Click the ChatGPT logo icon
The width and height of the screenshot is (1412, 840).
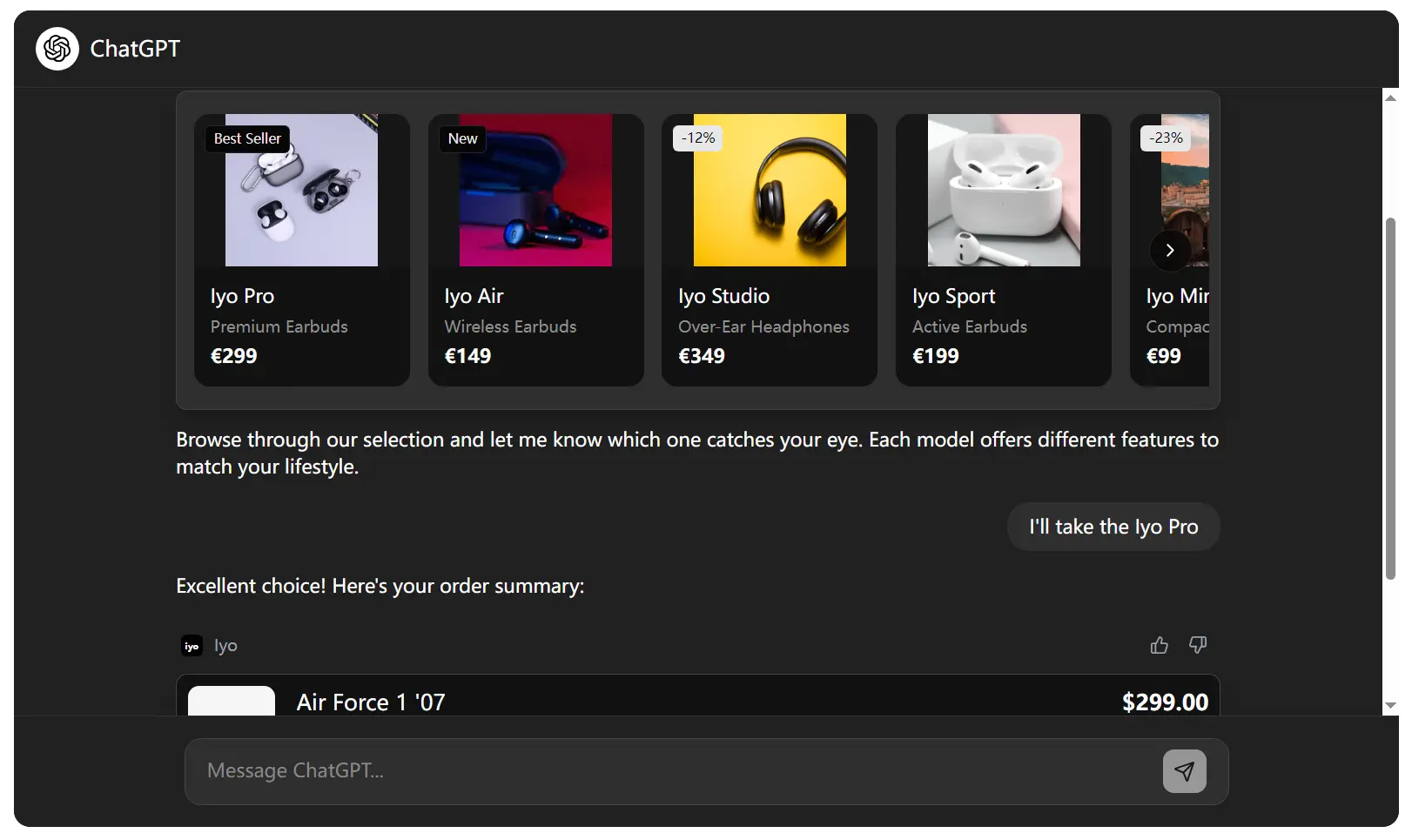click(x=57, y=49)
